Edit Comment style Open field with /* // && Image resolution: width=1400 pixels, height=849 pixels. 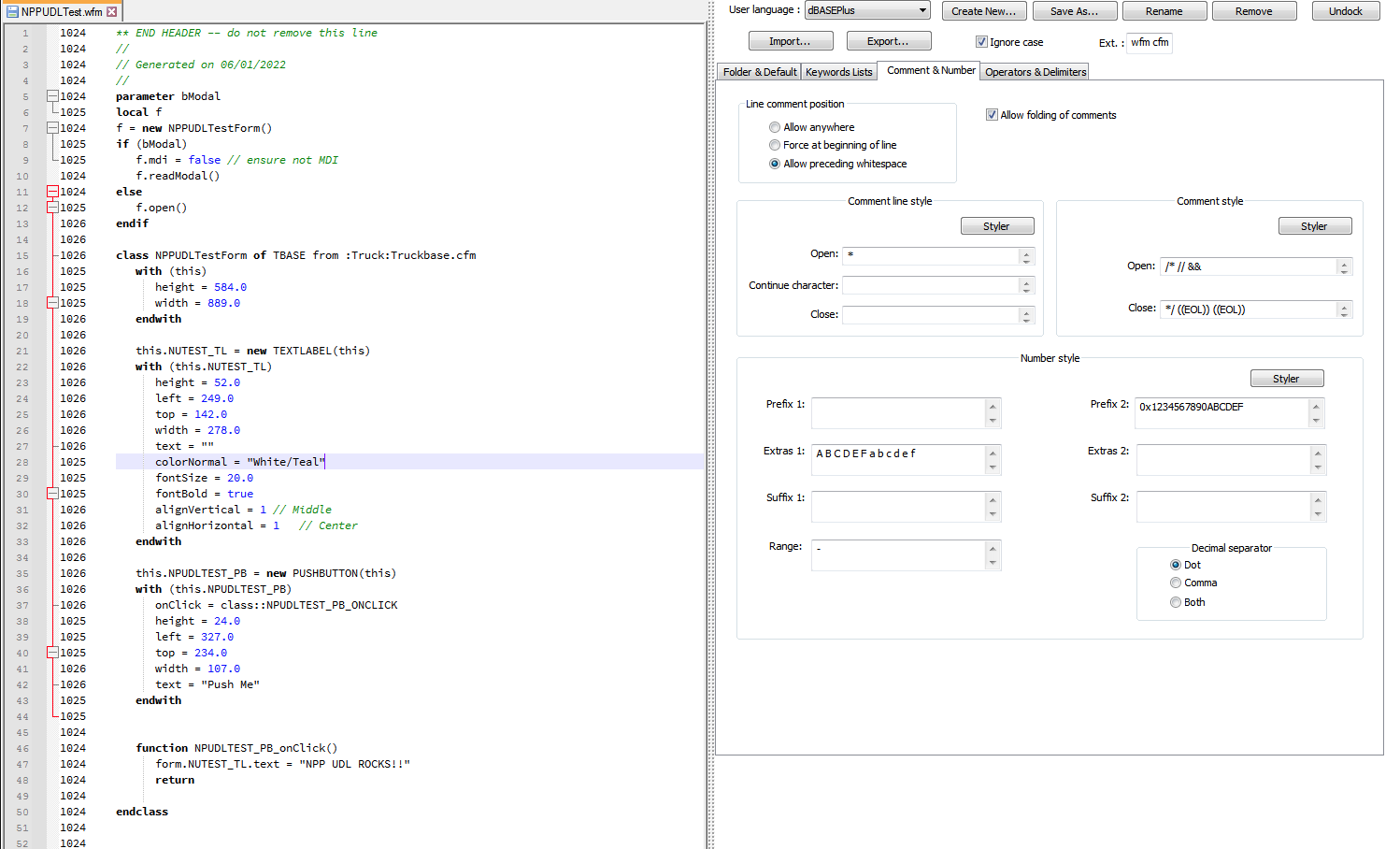click(x=1249, y=266)
